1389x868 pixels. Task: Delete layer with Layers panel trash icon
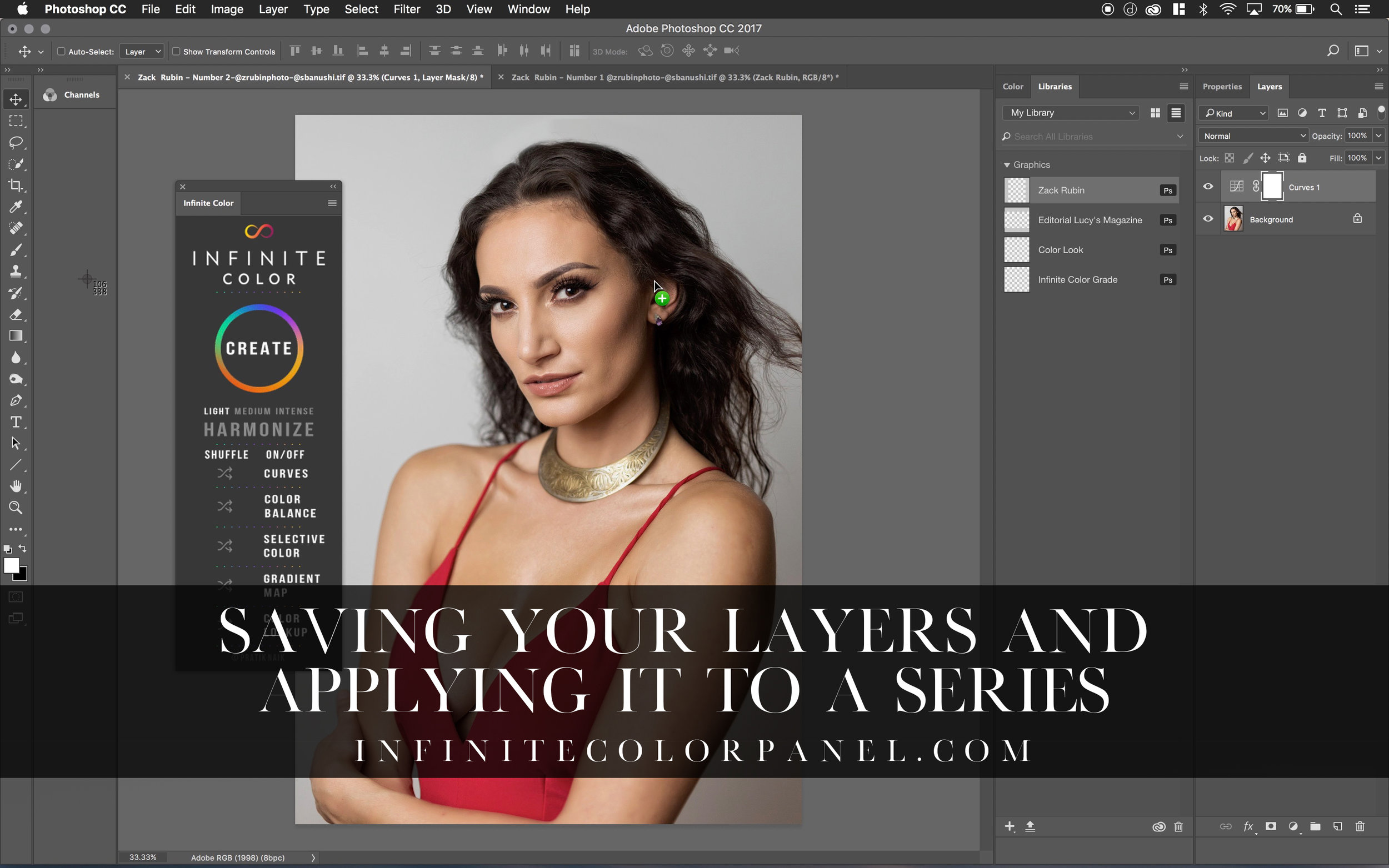click(1360, 827)
